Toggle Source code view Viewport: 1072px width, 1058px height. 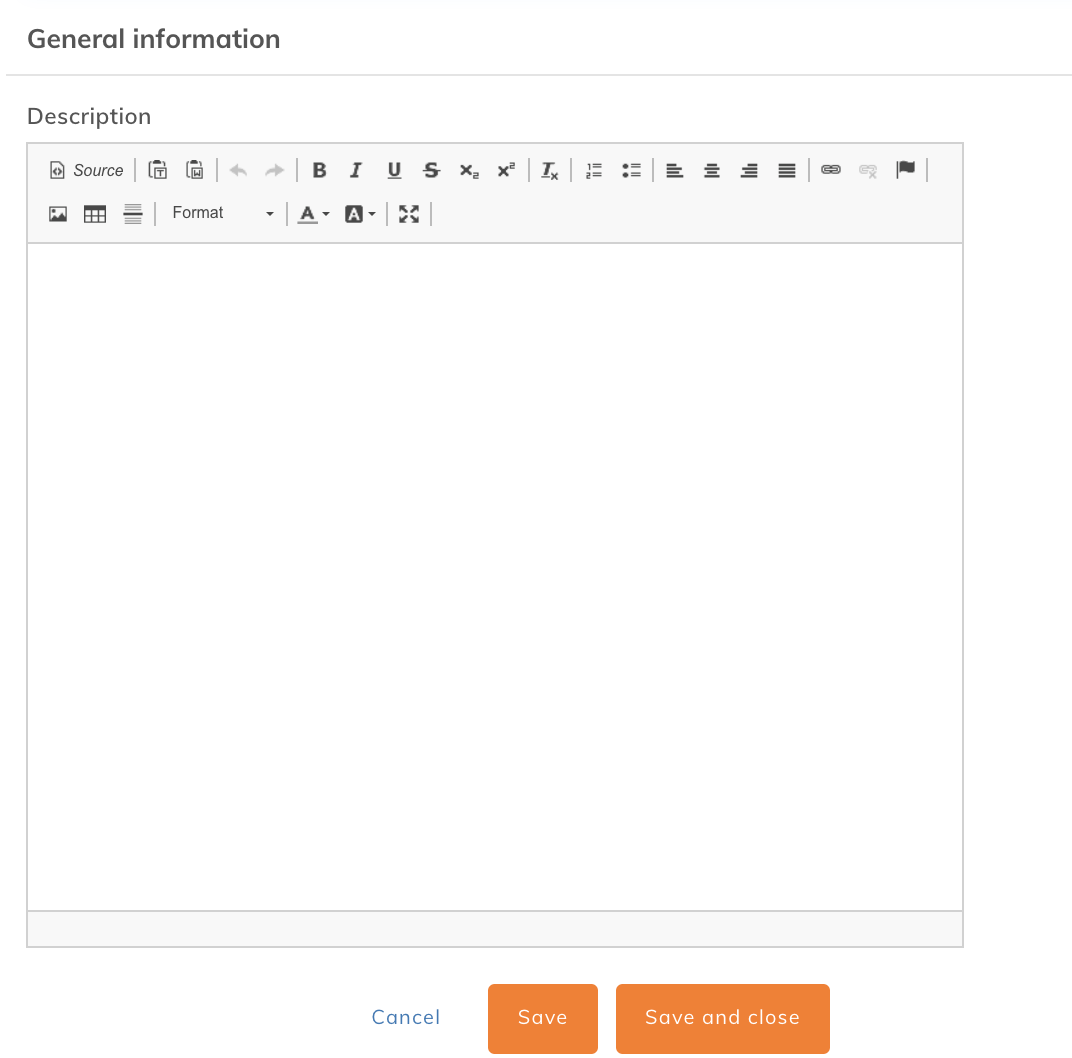[x=86, y=170]
